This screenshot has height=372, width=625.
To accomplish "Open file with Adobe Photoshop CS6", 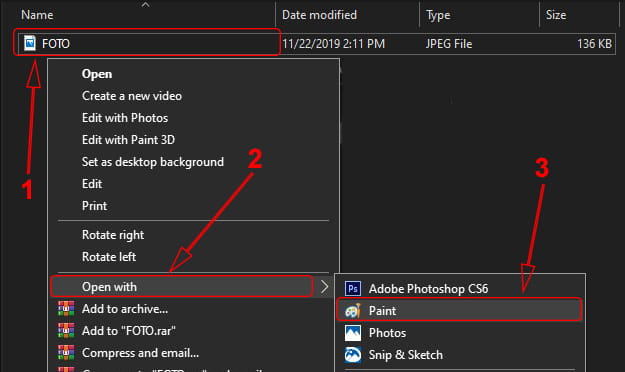I will click(428, 289).
